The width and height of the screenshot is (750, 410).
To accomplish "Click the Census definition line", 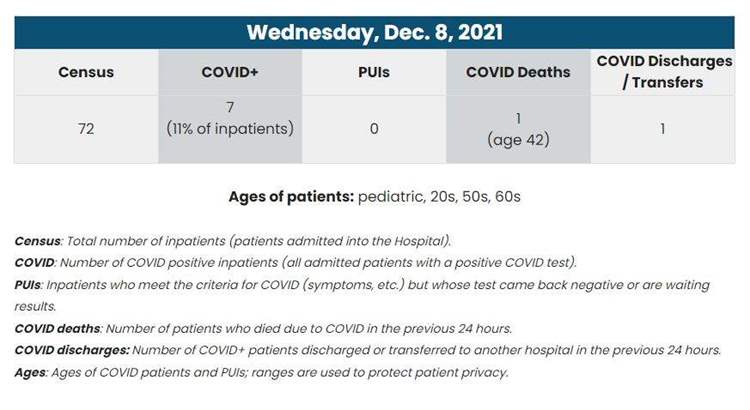I will point(232,241).
